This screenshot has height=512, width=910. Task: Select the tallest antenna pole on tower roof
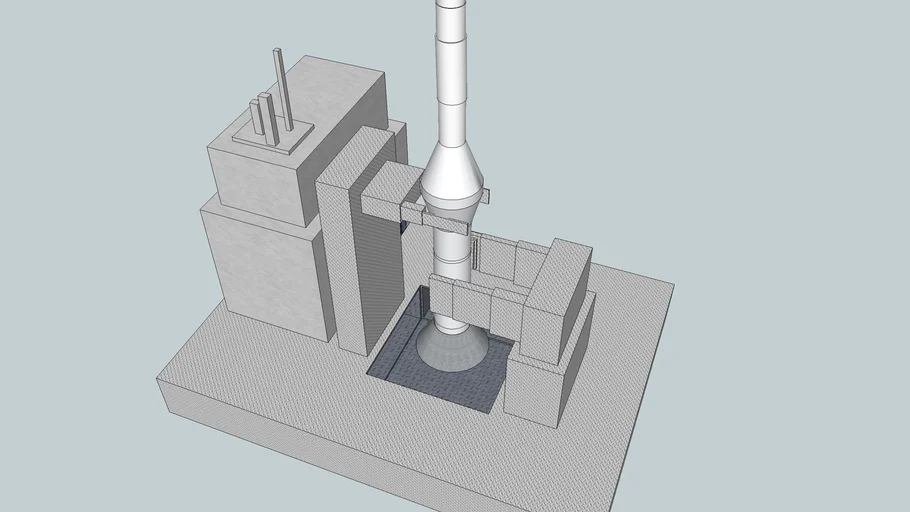pos(283,89)
